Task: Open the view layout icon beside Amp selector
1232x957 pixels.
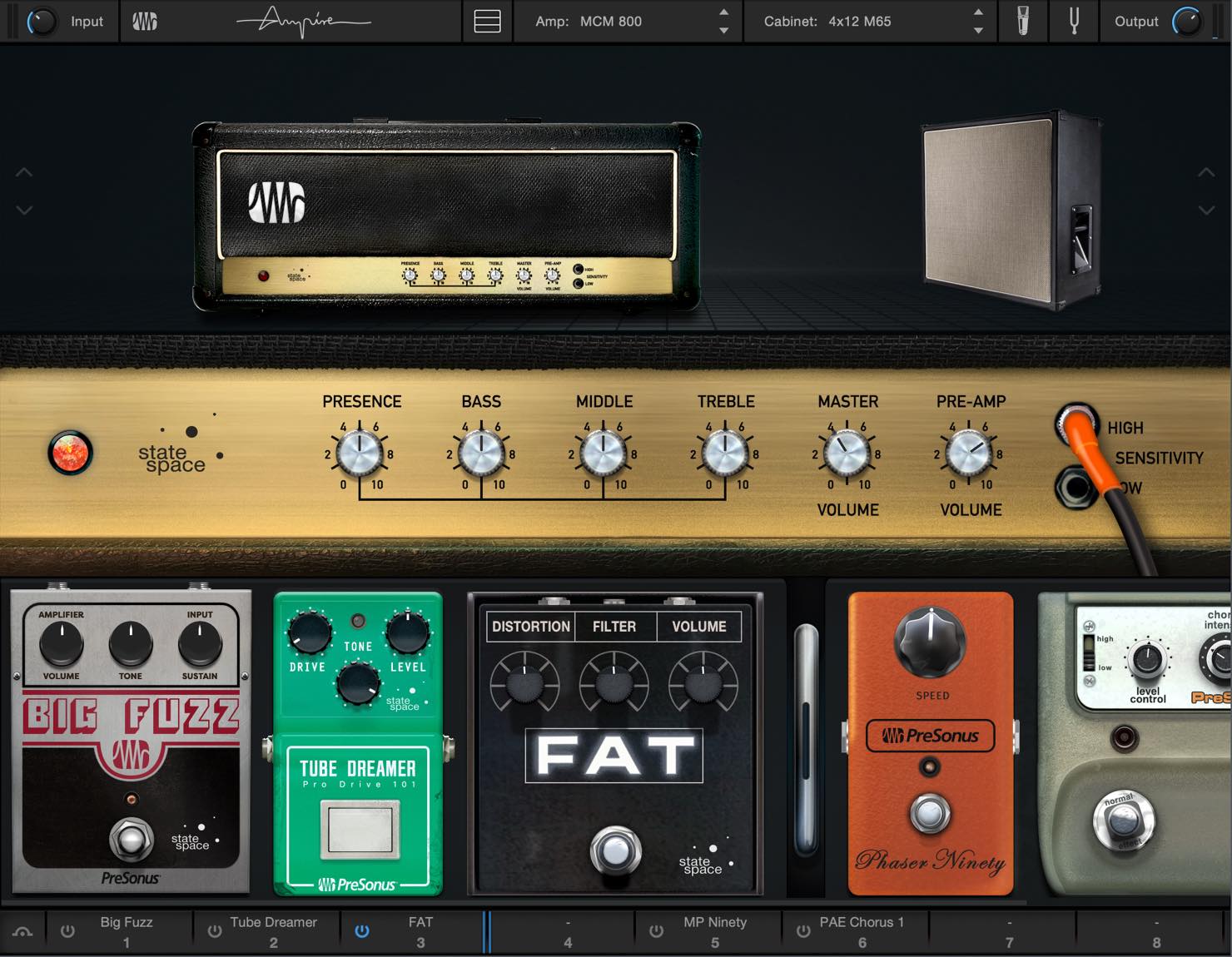Action: click(x=487, y=22)
